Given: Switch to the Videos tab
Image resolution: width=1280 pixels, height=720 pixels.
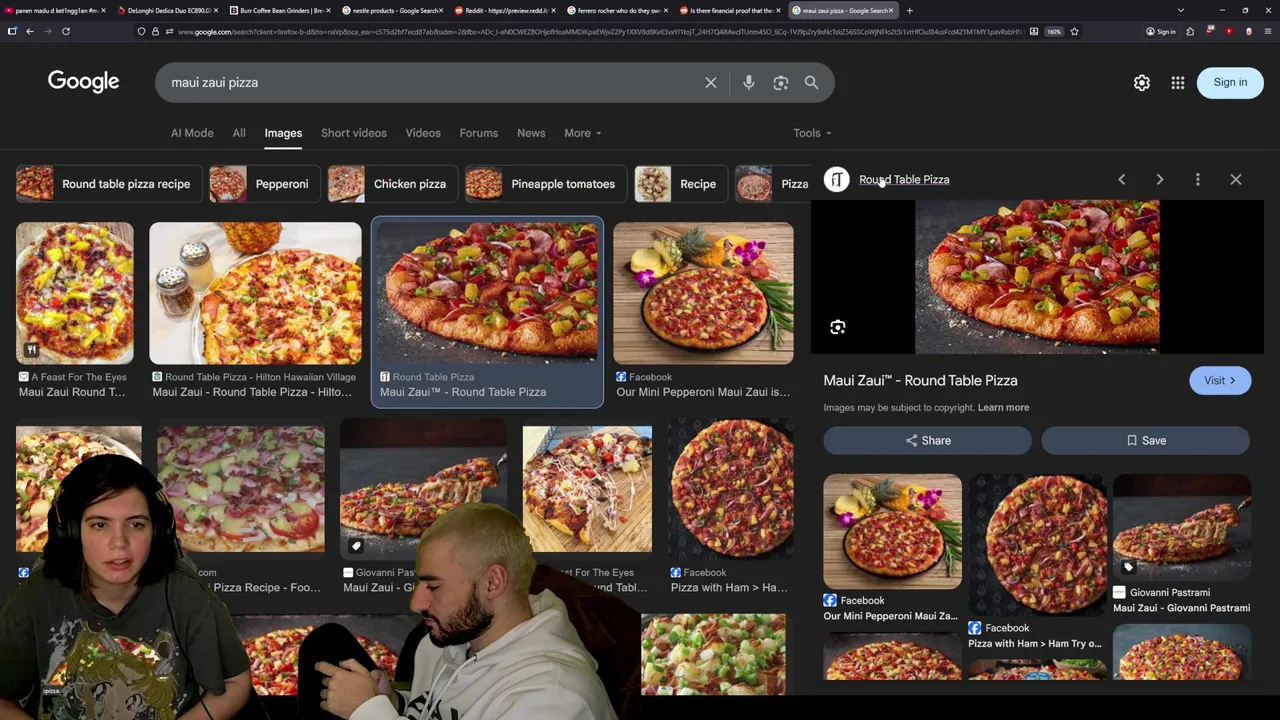Looking at the screenshot, I should 423,133.
